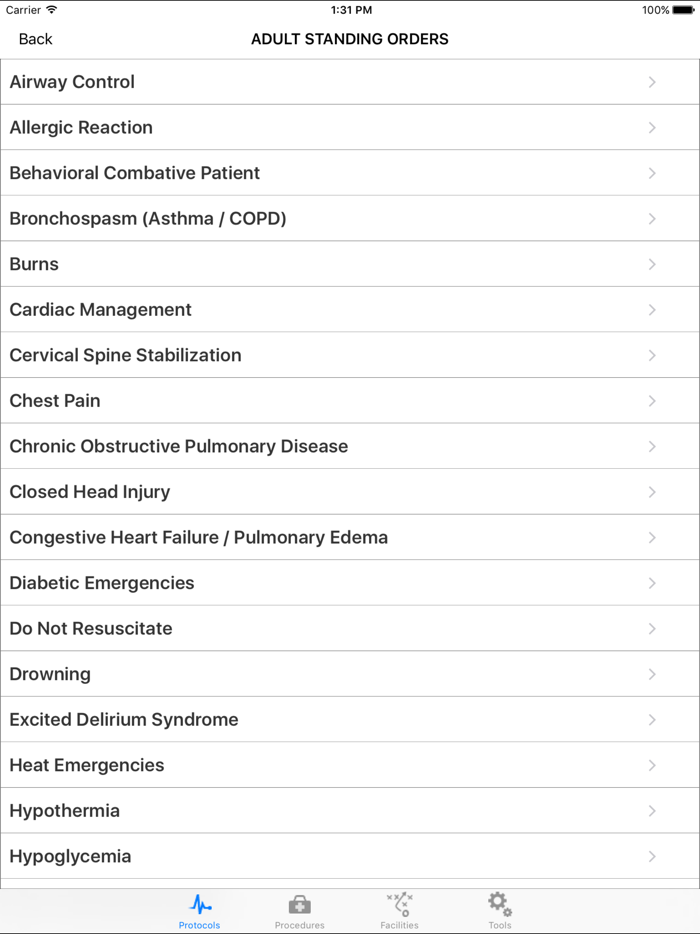Go Back to previous screen
700x934 pixels.
(35, 39)
